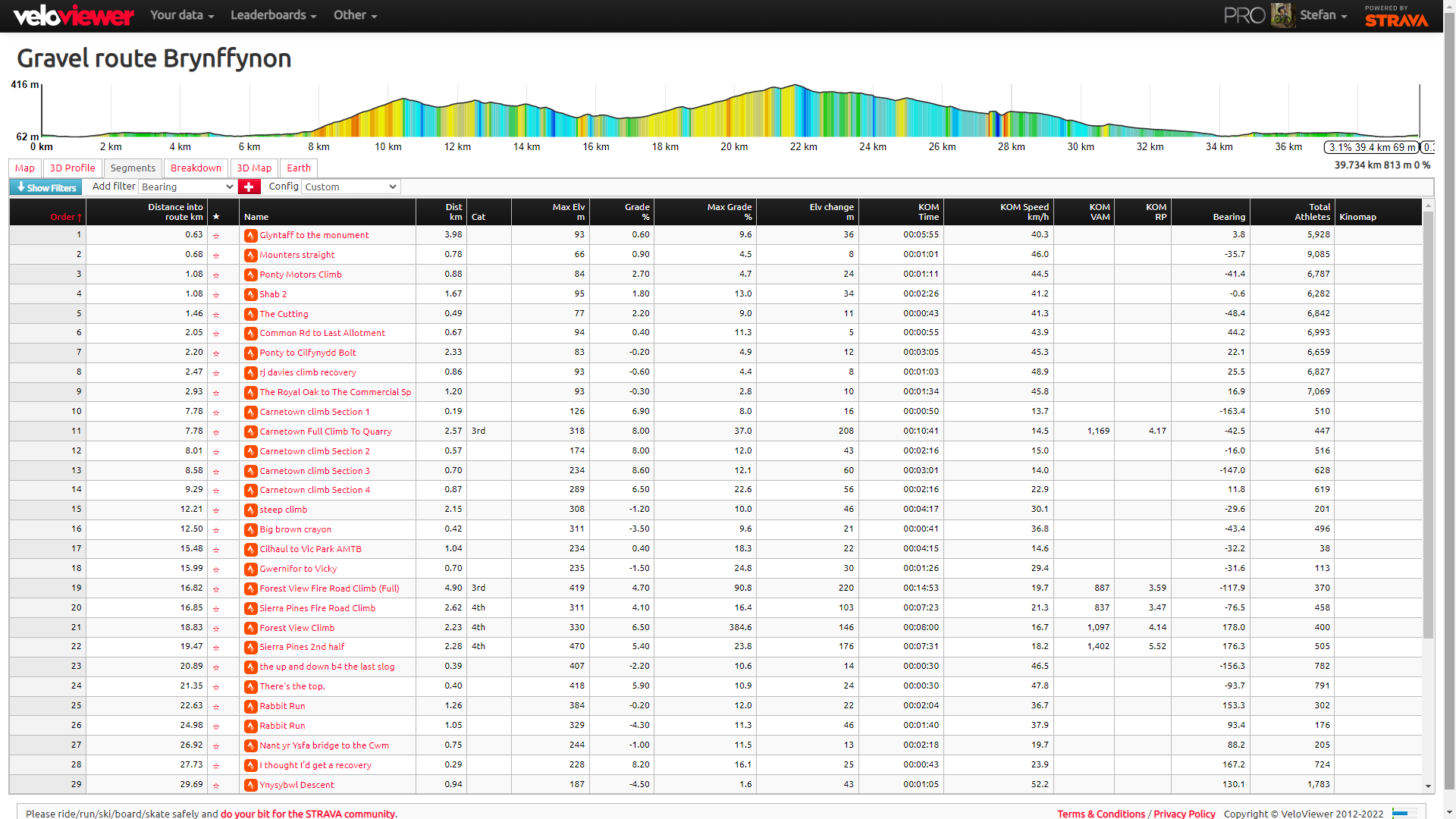Open the Sierra Pines Fire Road Climb link
The width and height of the screenshot is (1456, 819).
(x=317, y=608)
